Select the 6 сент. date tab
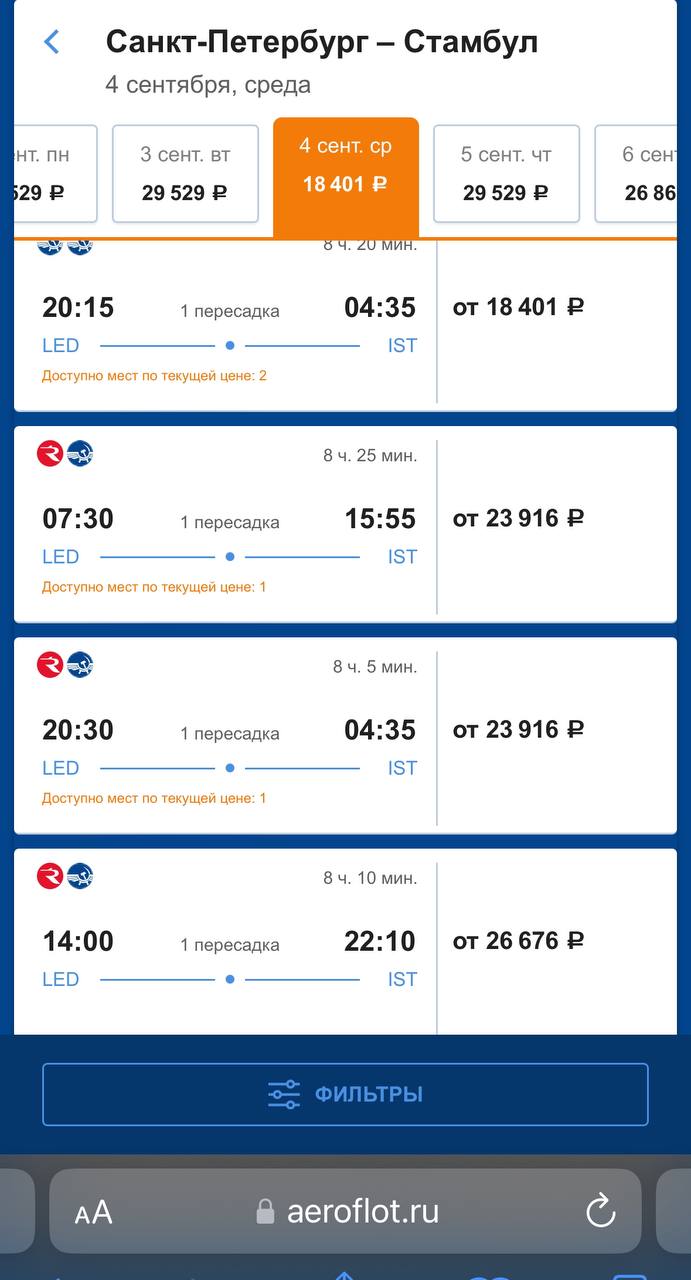 pyautogui.click(x=643, y=173)
